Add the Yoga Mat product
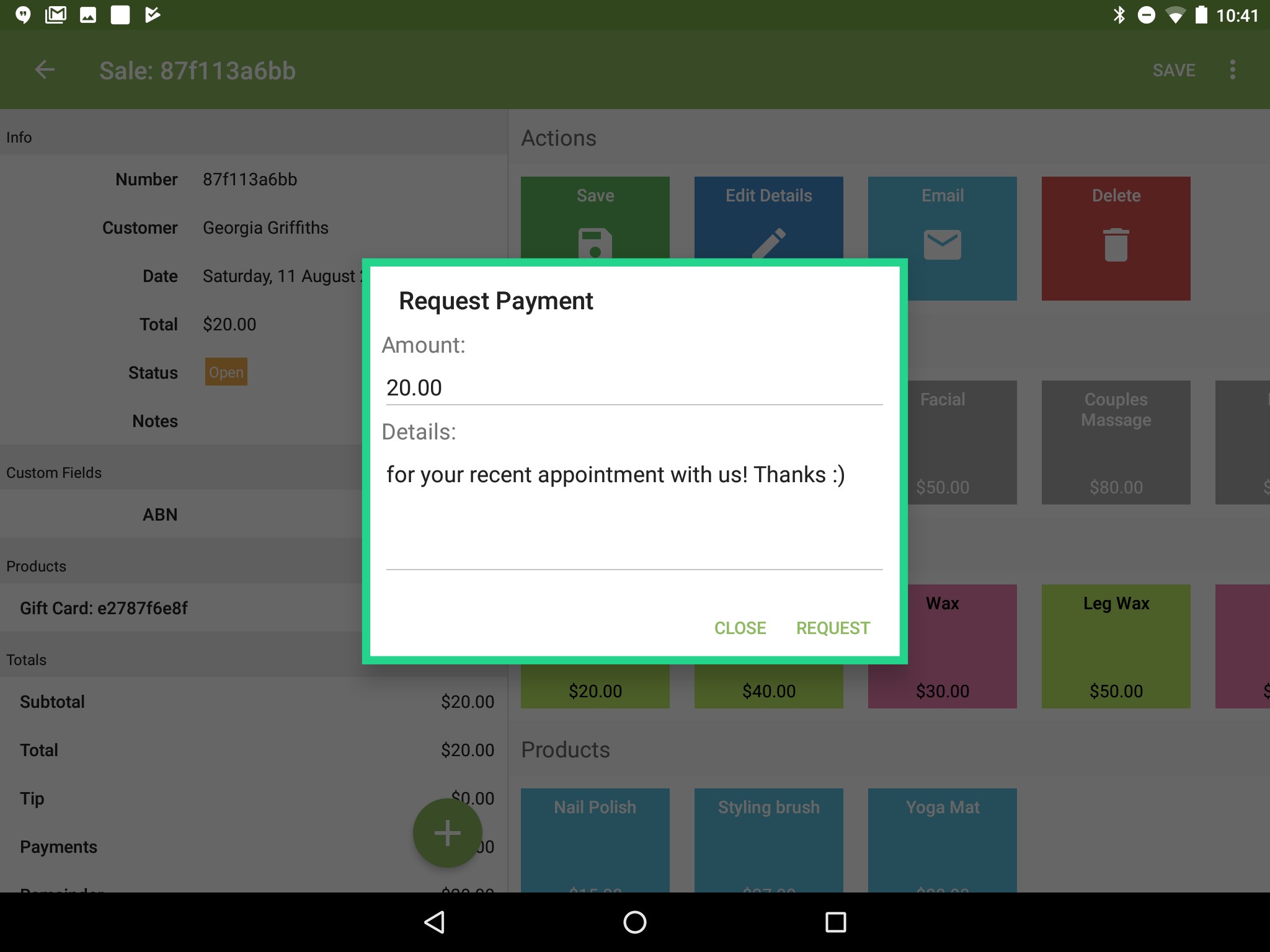Screen dimensions: 1270x952 point(942,840)
